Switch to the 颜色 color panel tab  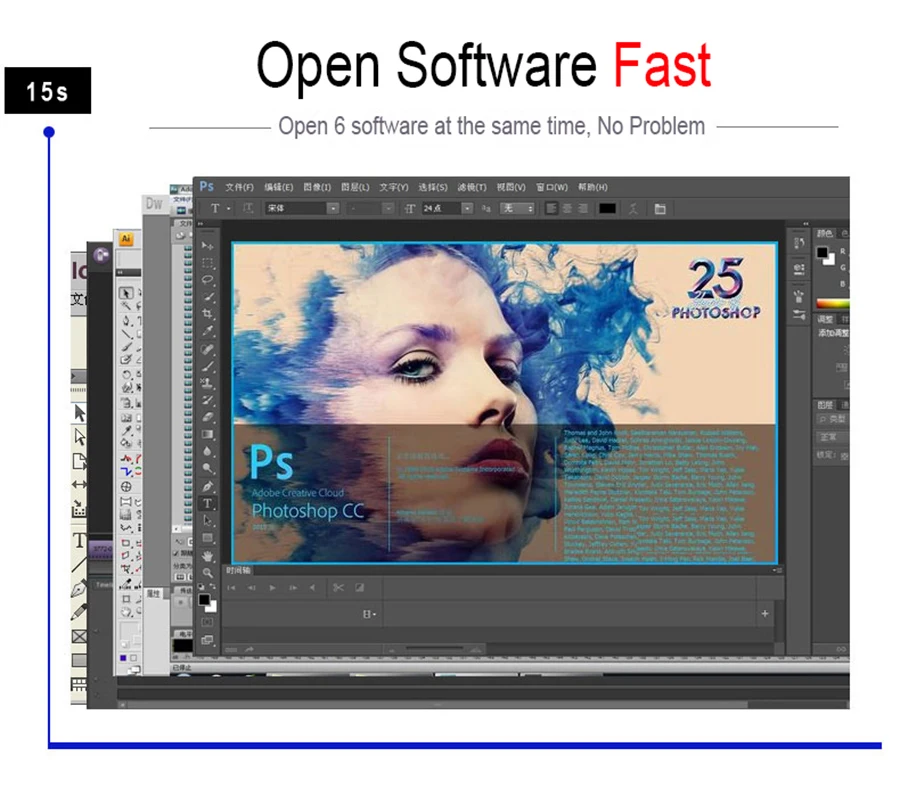tap(825, 233)
